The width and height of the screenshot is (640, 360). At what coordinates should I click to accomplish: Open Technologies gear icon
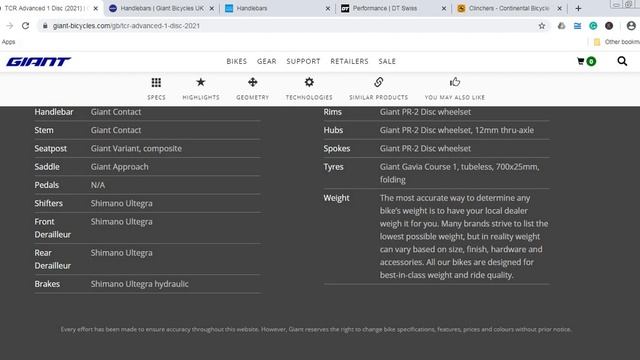pyautogui.click(x=309, y=82)
